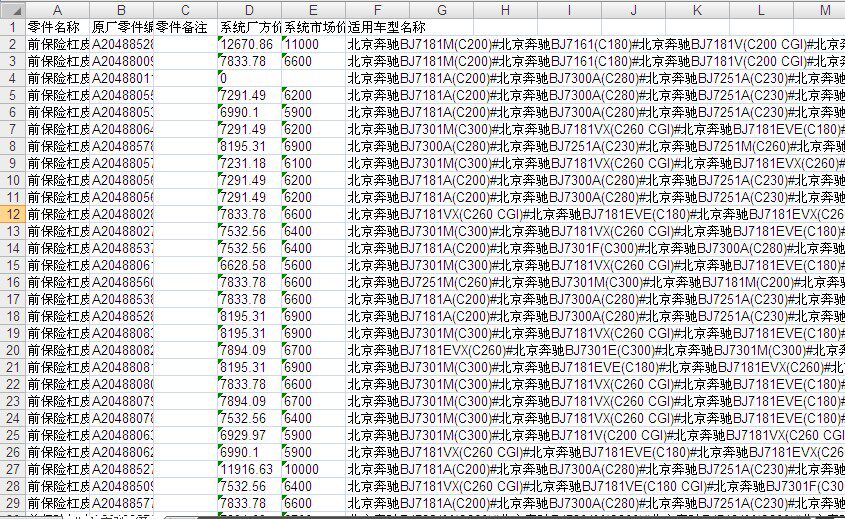
Task: Select 7833.78 cell in row 3
Action: pyautogui.click(x=250, y=61)
